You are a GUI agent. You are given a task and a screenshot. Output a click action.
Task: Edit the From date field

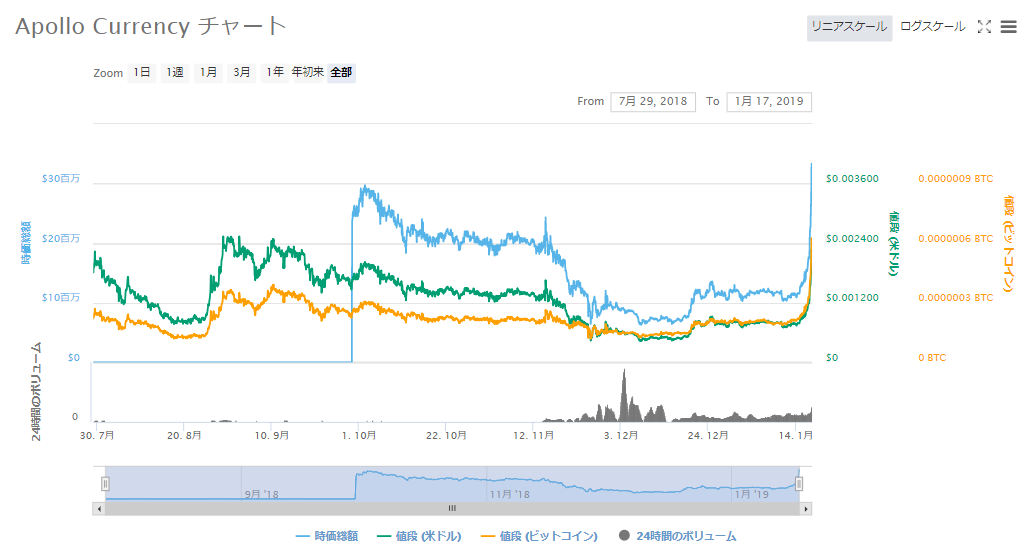tap(653, 101)
